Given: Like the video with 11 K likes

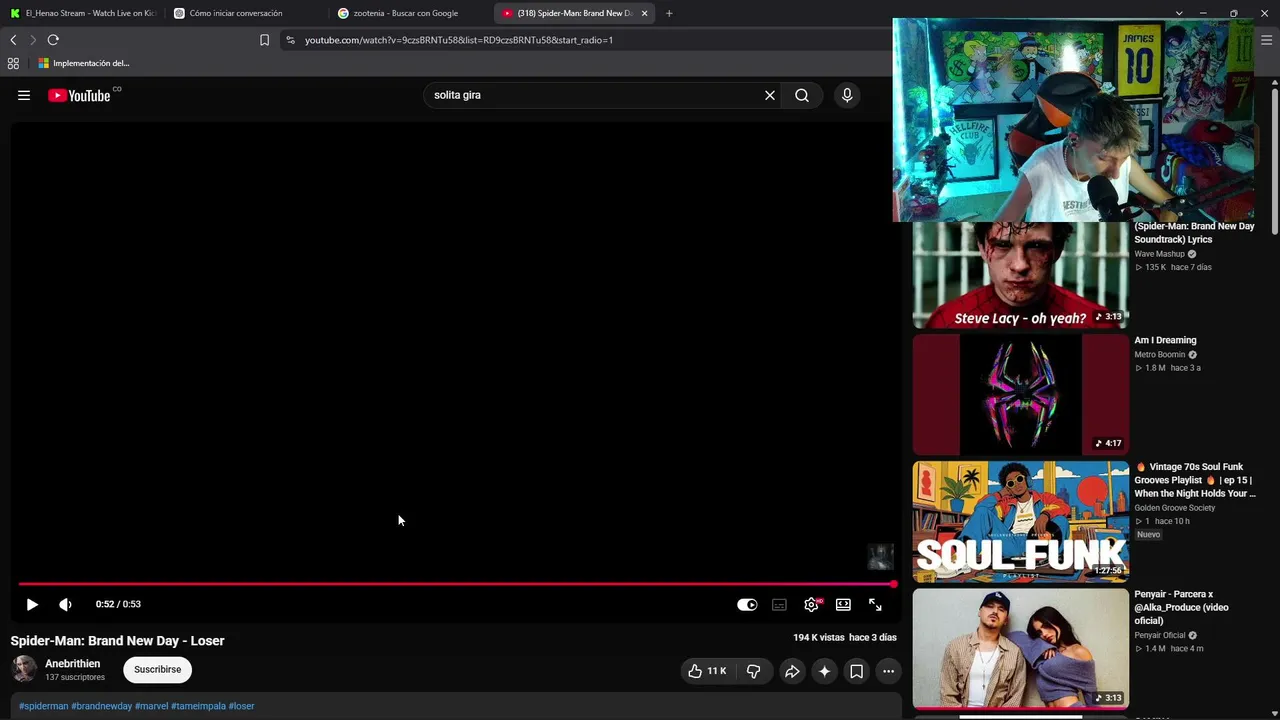Looking at the screenshot, I should tap(707, 671).
